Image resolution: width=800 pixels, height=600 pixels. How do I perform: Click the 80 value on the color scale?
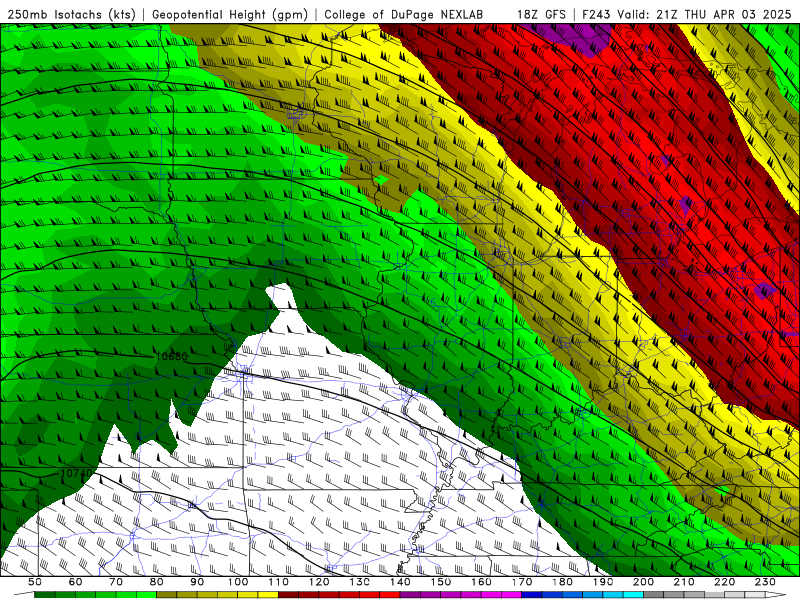(157, 582)
